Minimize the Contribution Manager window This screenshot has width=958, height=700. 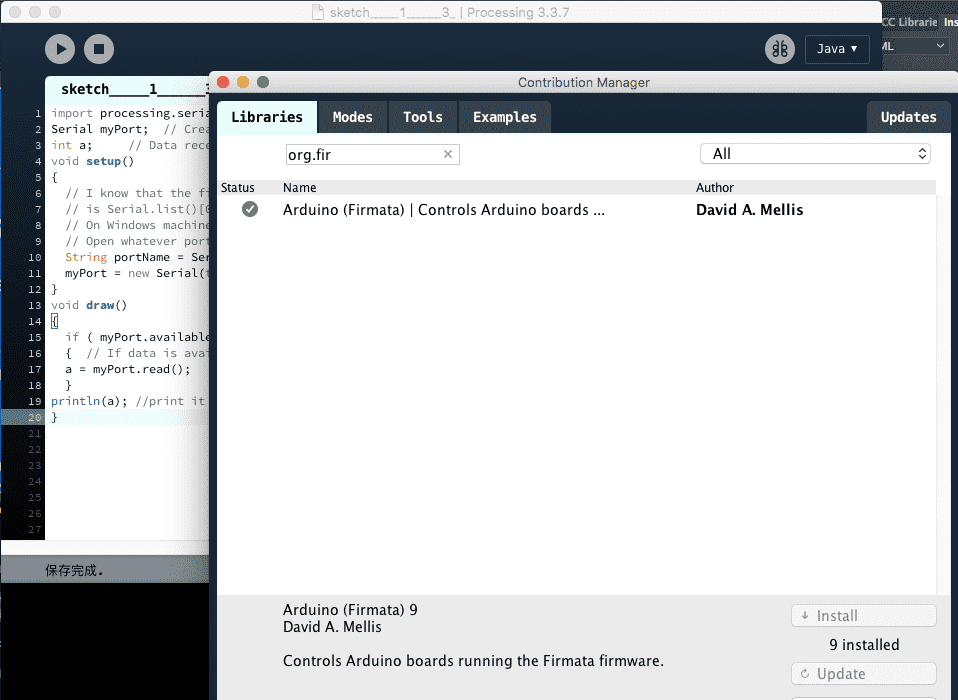[243, 82]
